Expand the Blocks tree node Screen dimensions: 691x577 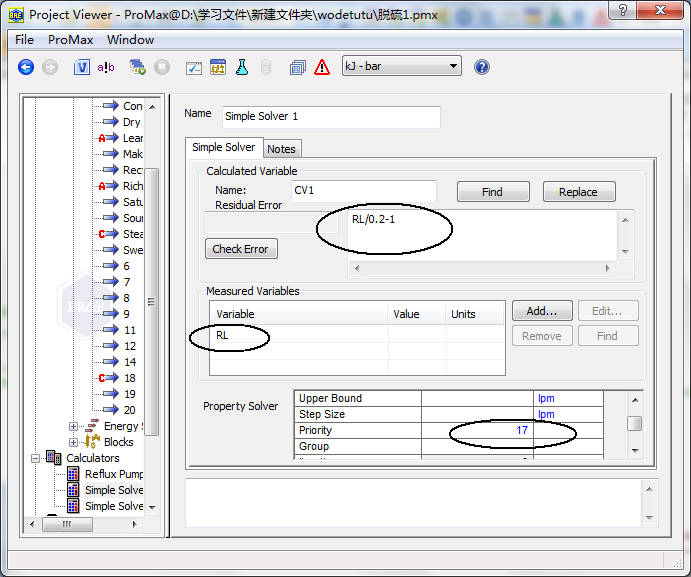[x=73, y=442]
